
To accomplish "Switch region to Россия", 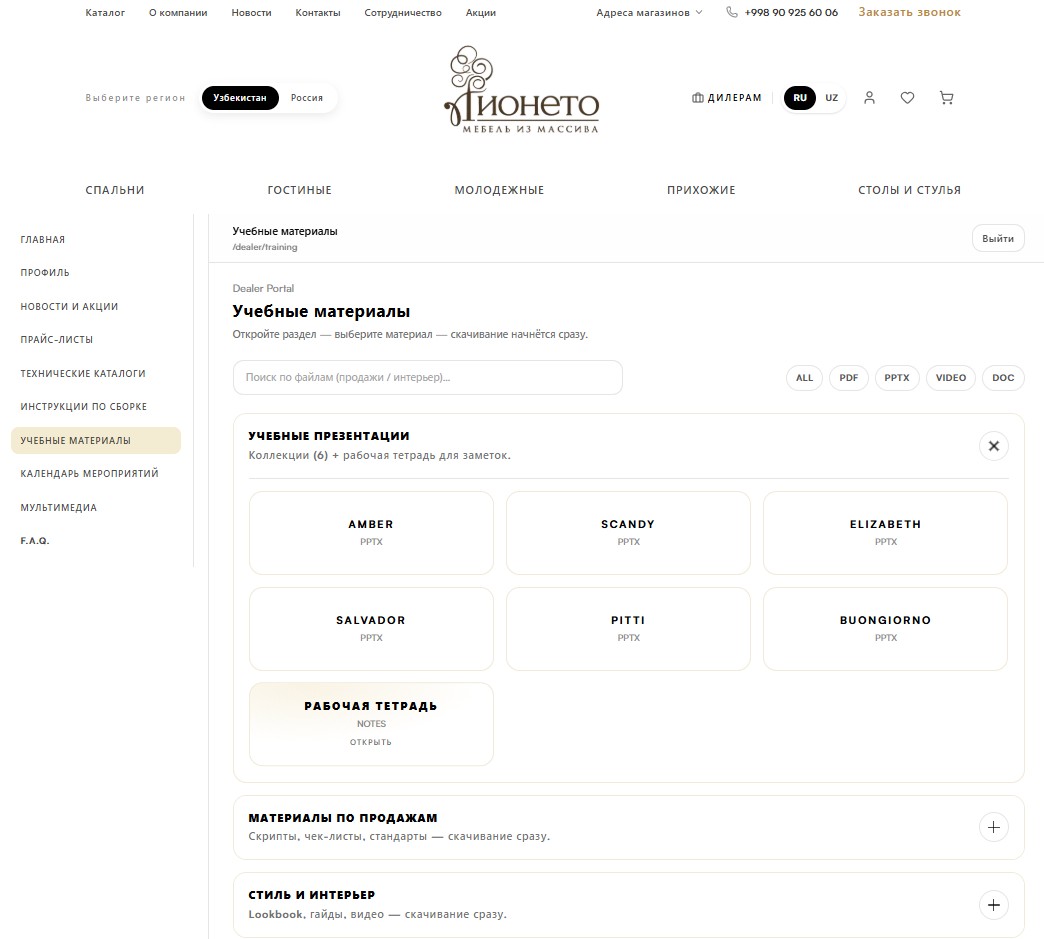I will pos(307,98).
